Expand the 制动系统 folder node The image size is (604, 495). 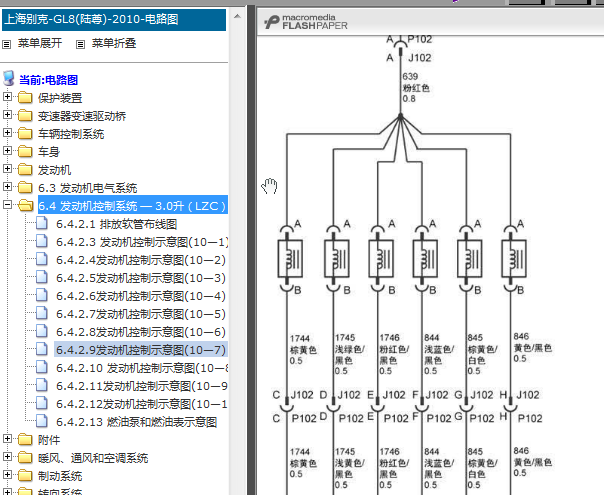pyautogui.click(x=7, y=475)
